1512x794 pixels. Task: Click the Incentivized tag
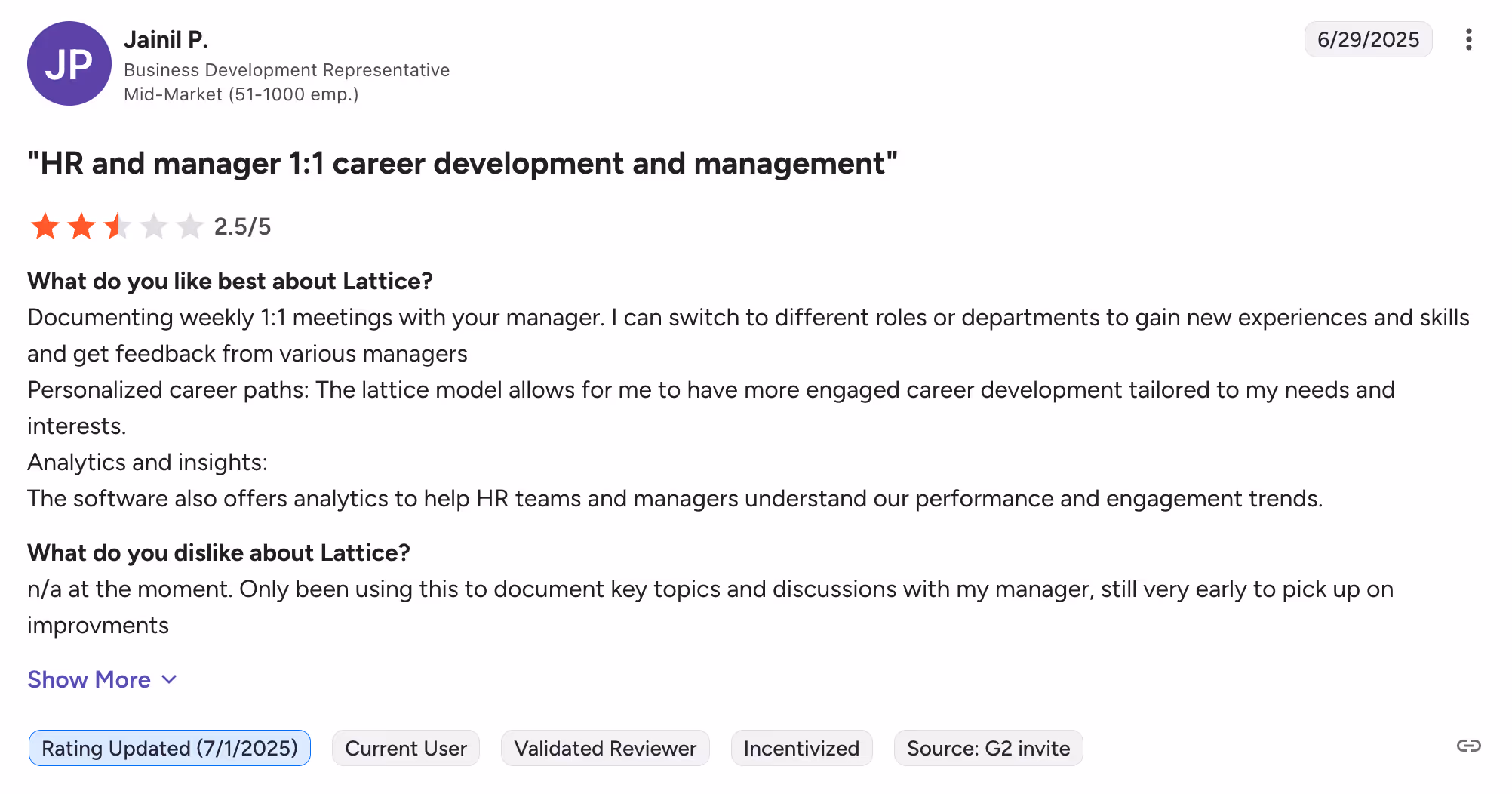click(x=801, y=748)
